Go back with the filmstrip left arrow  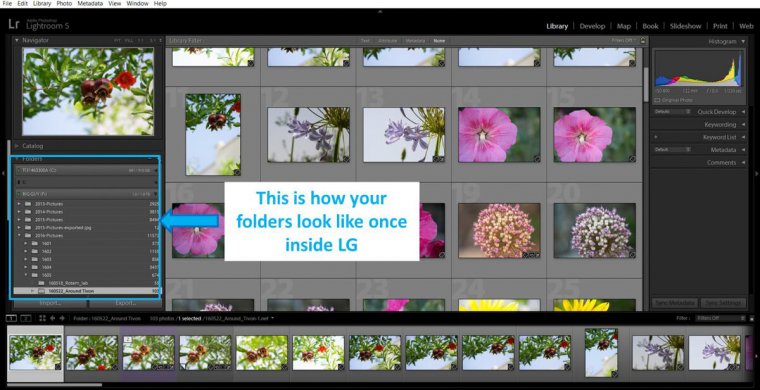53,318
